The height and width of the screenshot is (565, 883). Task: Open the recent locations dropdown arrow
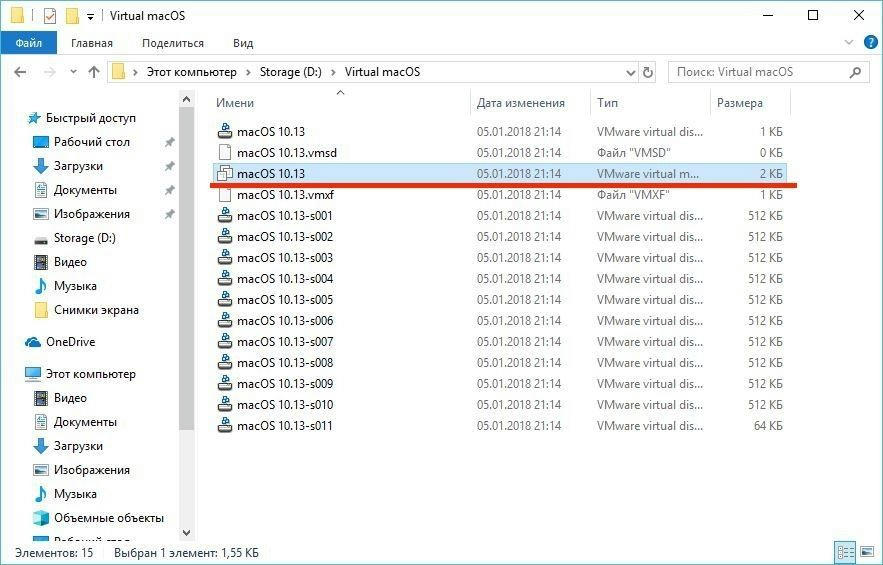point(72,72)
